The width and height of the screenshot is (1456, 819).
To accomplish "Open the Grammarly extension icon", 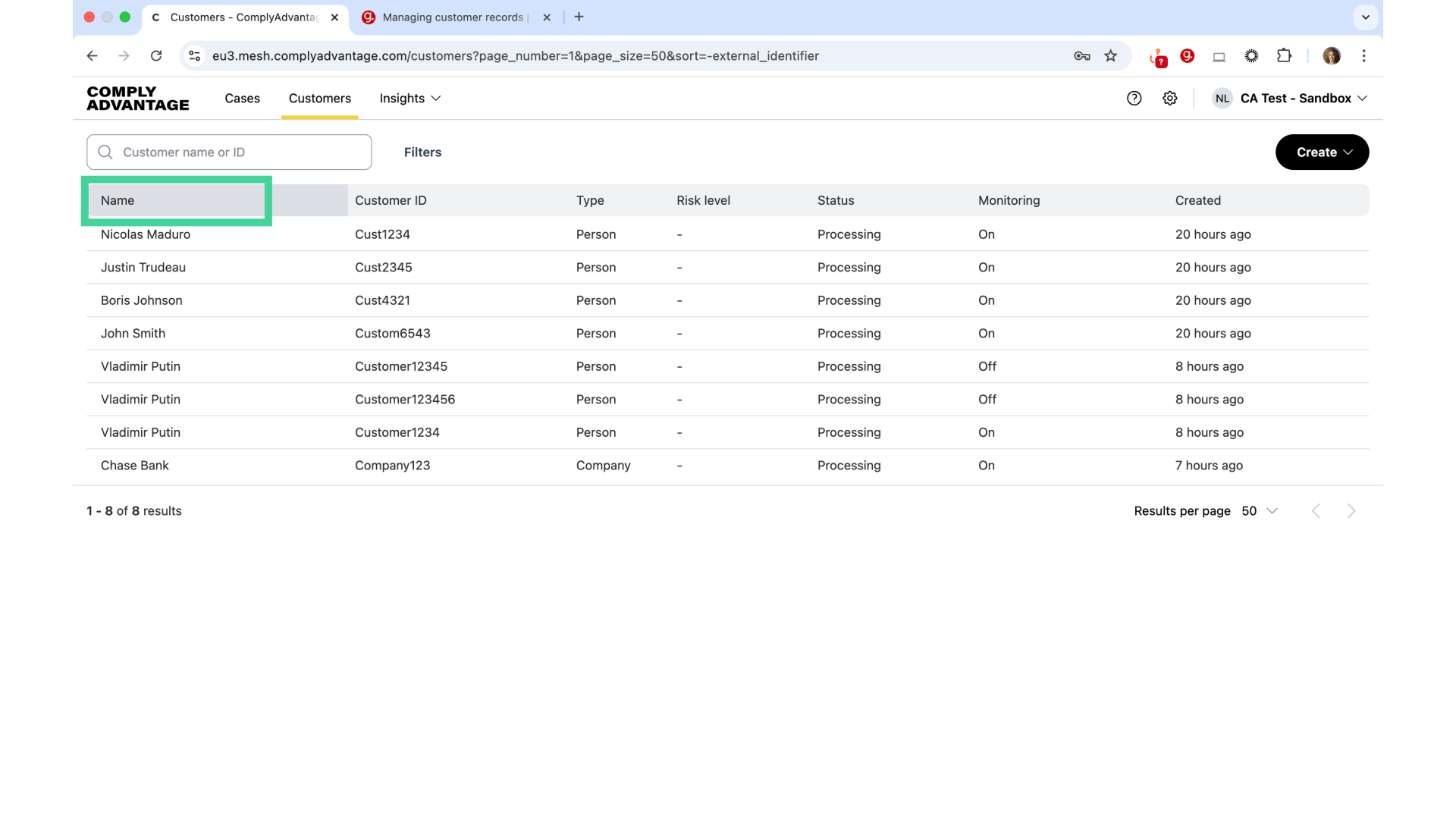I will click(x=1188, y=56).
